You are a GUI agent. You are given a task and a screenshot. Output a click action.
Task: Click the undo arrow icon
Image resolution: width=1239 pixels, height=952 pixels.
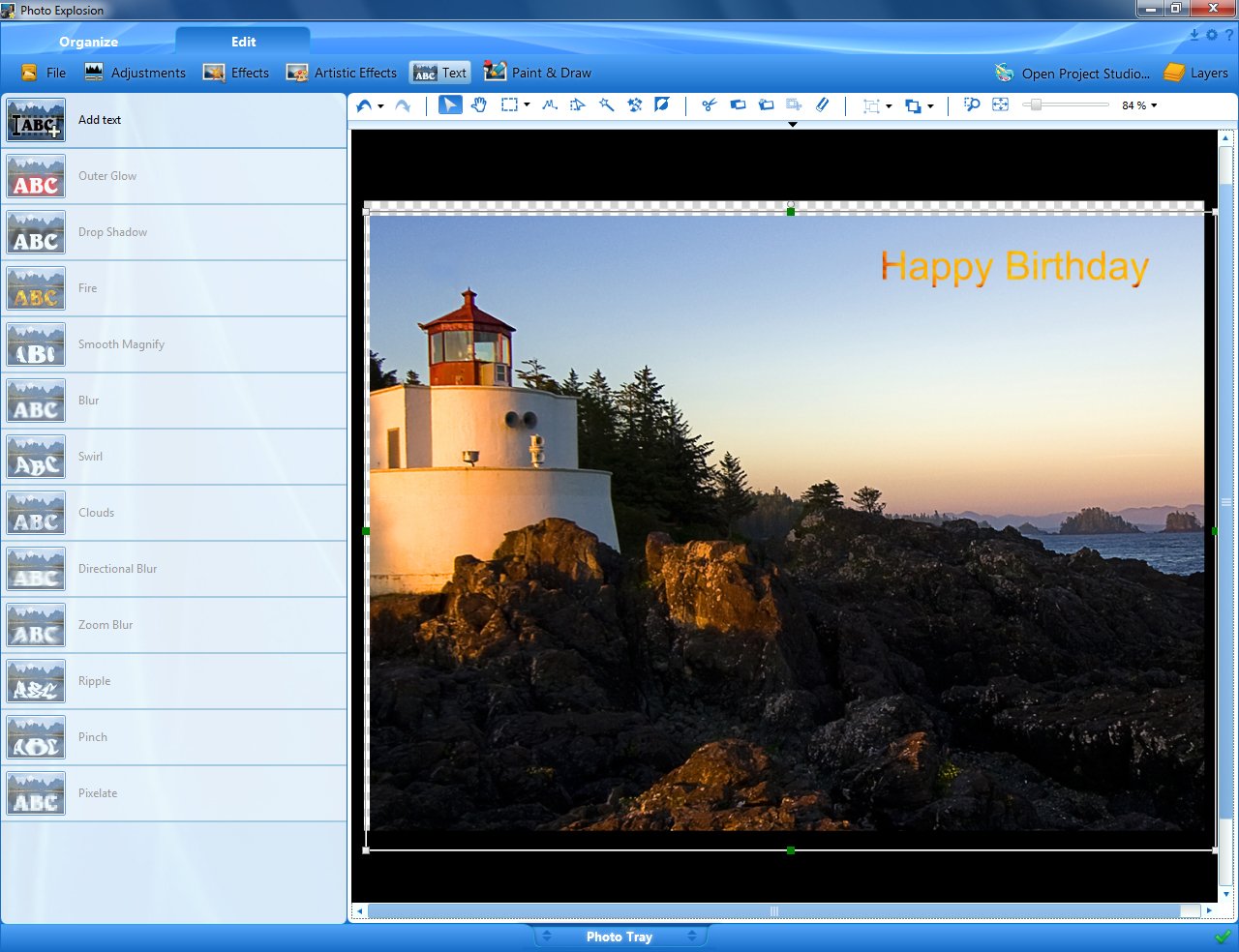[364, 105]
